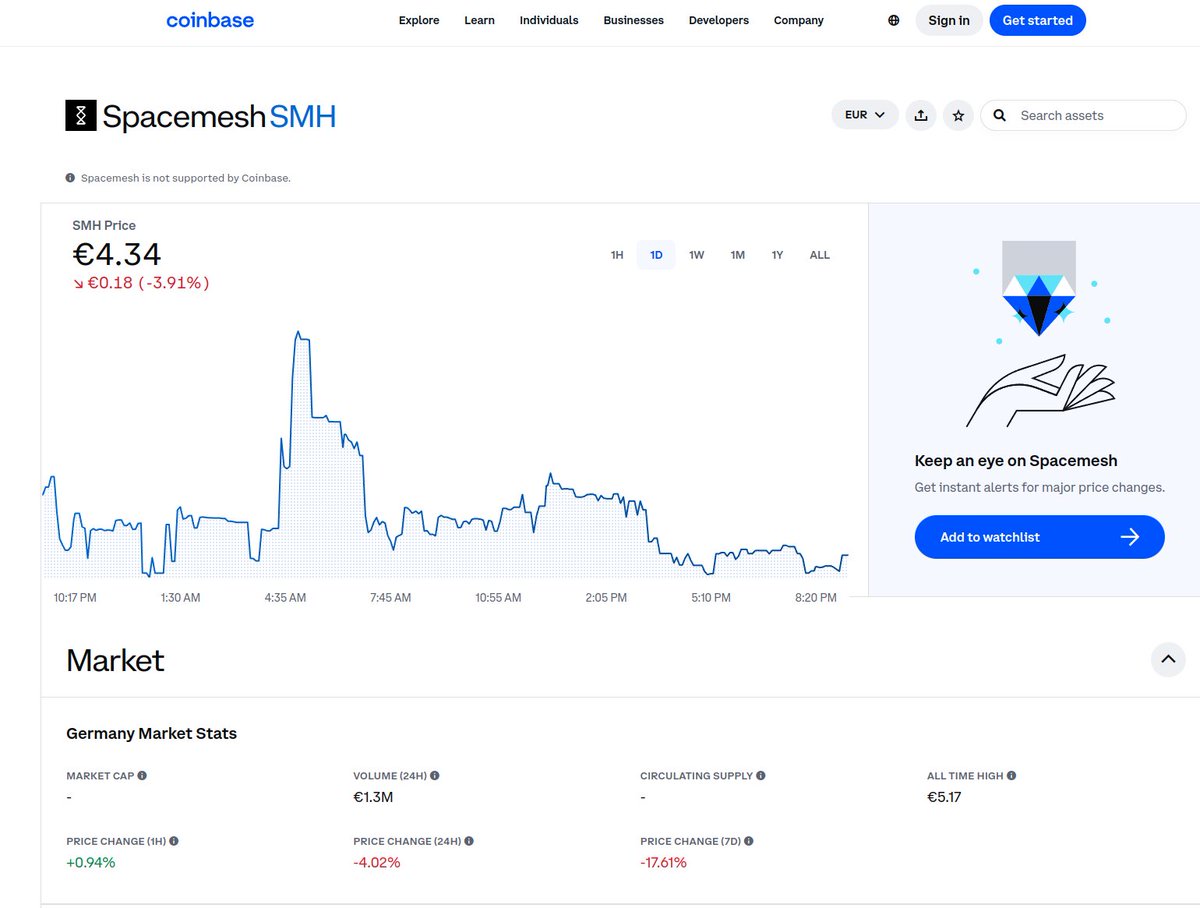1200x908 pixels.
Task: Show info for Price Change (1H)
Action: point(174,842)
